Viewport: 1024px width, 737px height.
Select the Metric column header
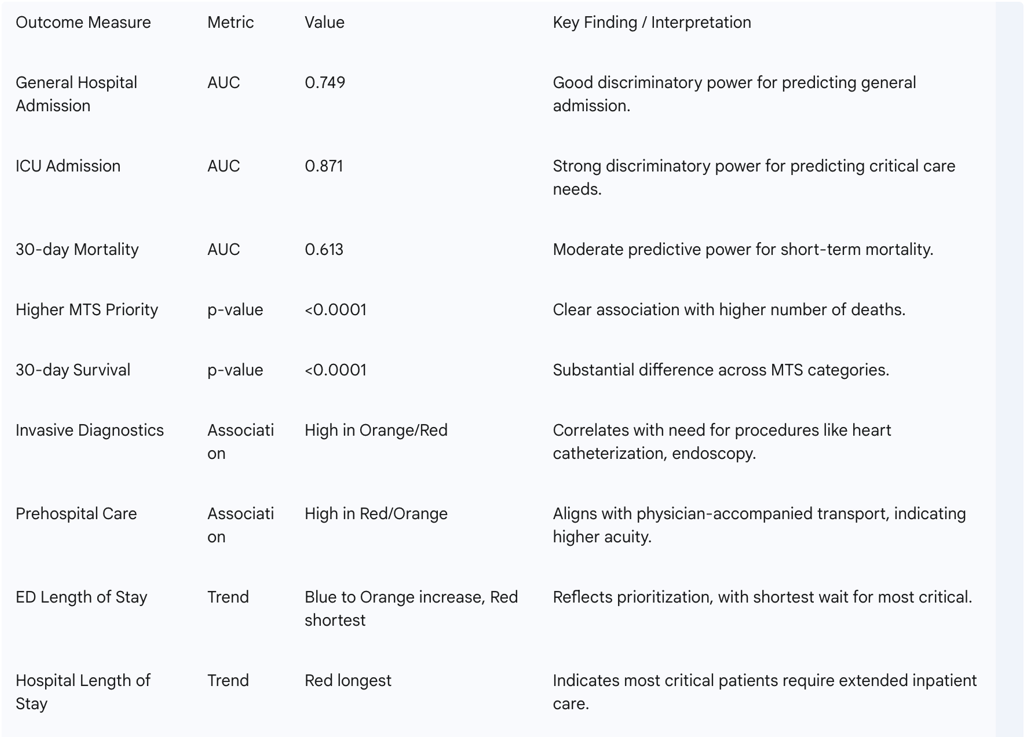point(230,22)
